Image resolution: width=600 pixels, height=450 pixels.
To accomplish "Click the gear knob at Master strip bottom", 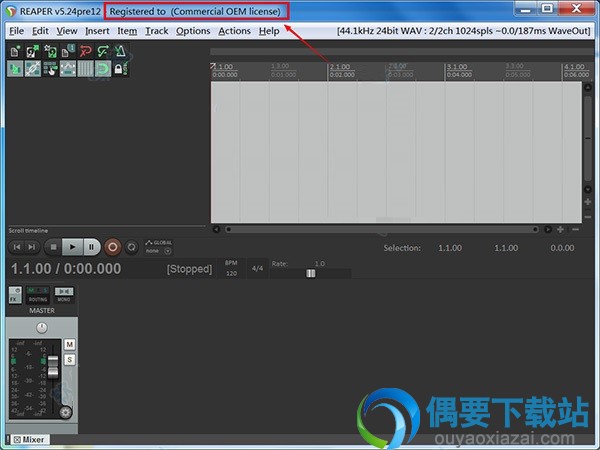I will [x=65, y=412].
